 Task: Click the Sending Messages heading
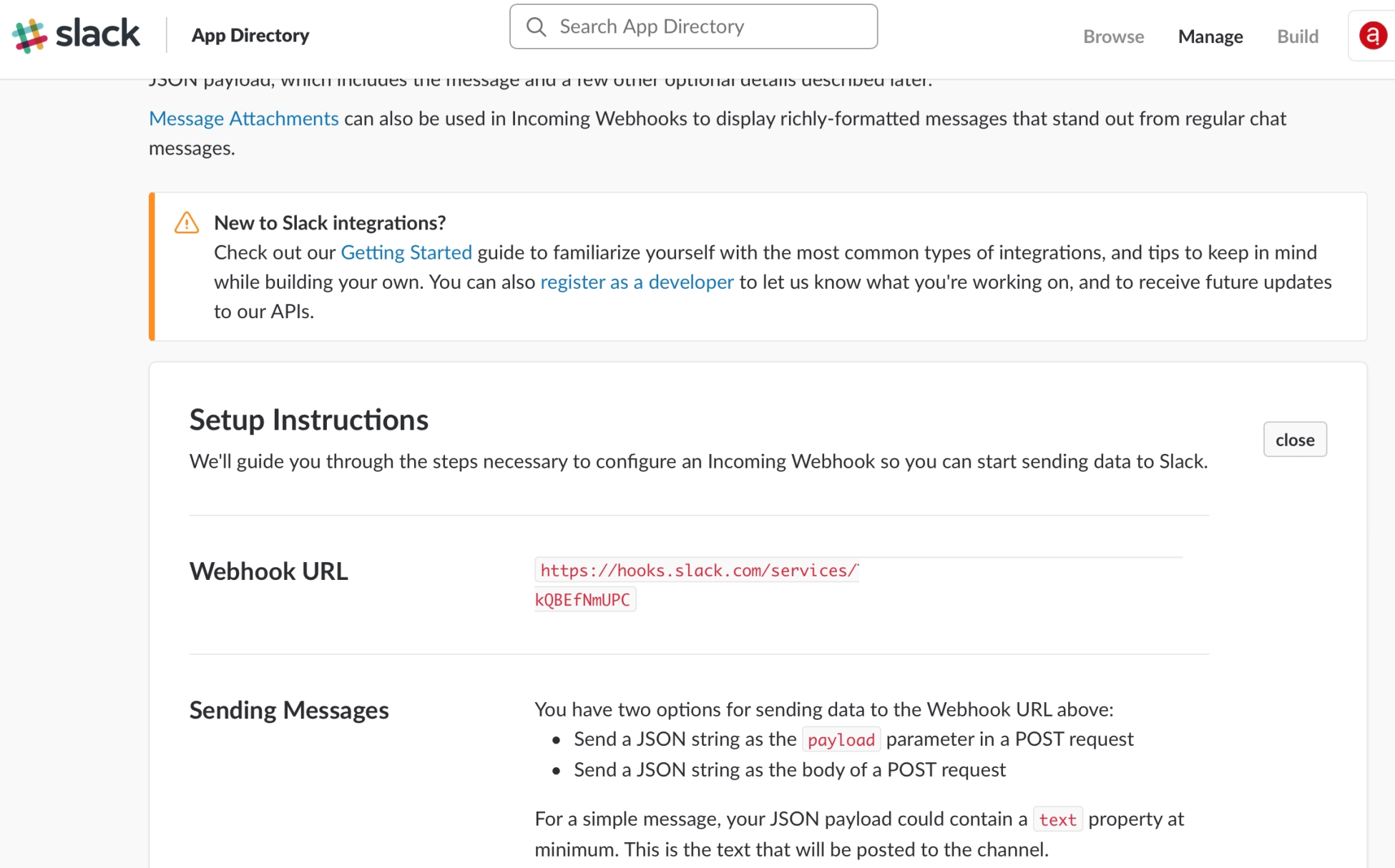click(x=289, y=710)
